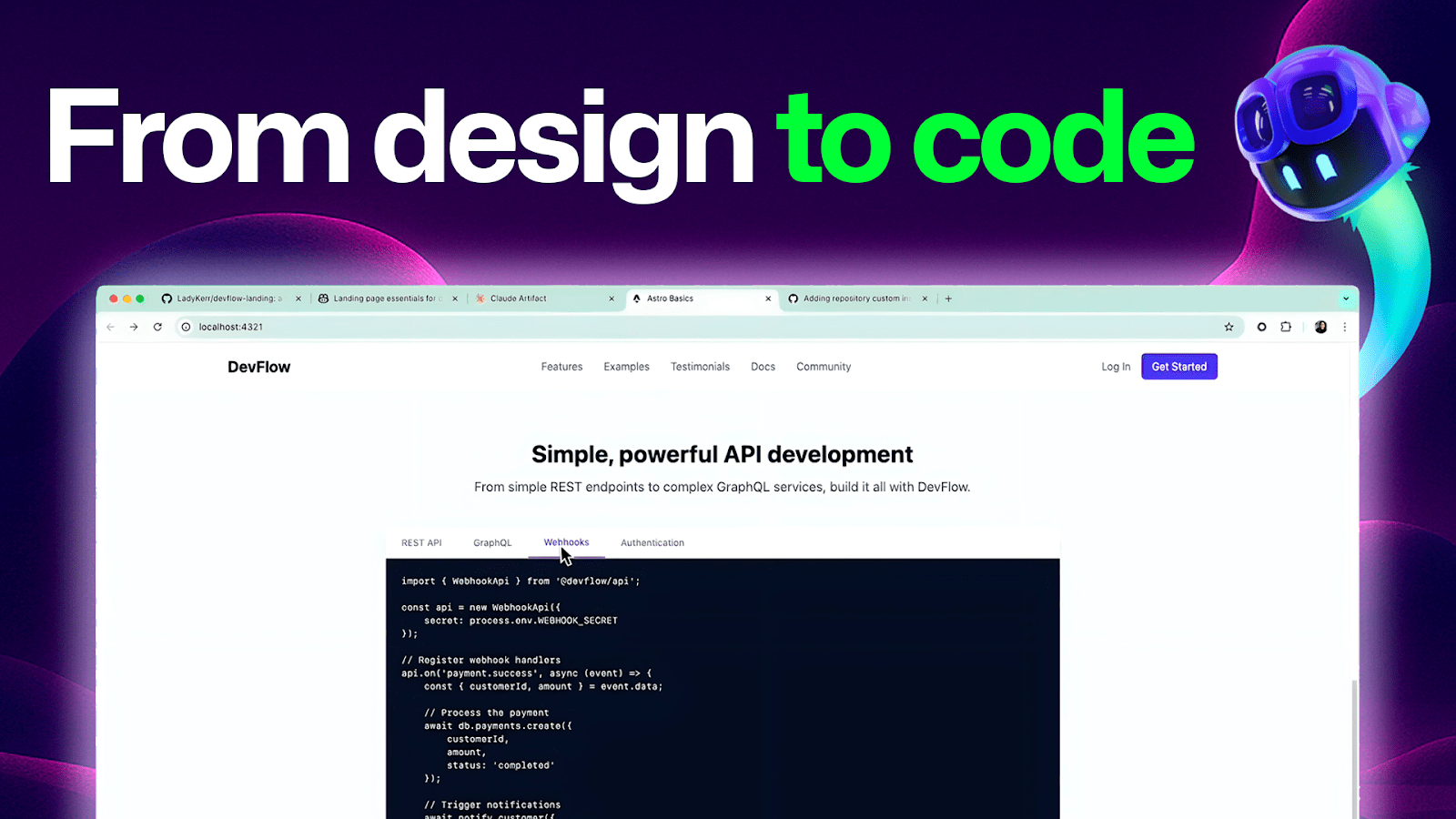
Task: Open the Chrome extensions puzzle icon
Action: (1285, 327)
